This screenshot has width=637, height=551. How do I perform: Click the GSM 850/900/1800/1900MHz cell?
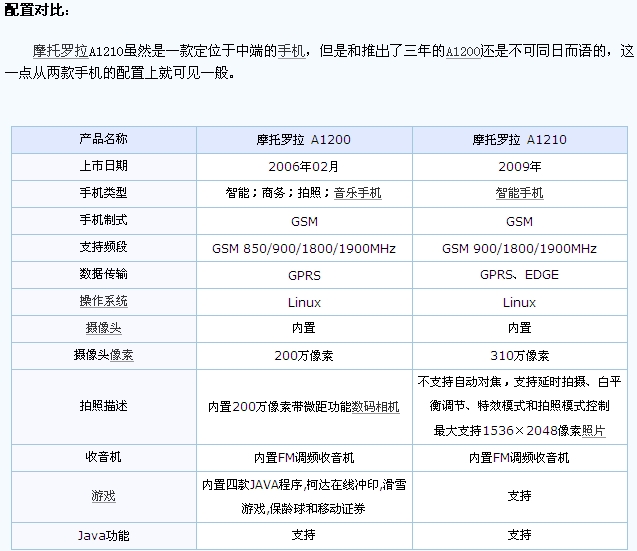pyautogui.click(x=304, y=248)
